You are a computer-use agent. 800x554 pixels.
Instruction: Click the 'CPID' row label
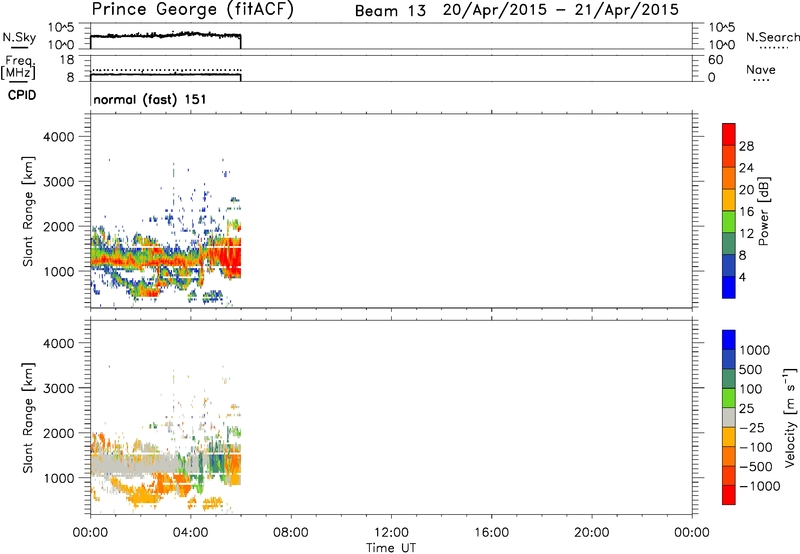pyautogui.click(x=22, y=95)
